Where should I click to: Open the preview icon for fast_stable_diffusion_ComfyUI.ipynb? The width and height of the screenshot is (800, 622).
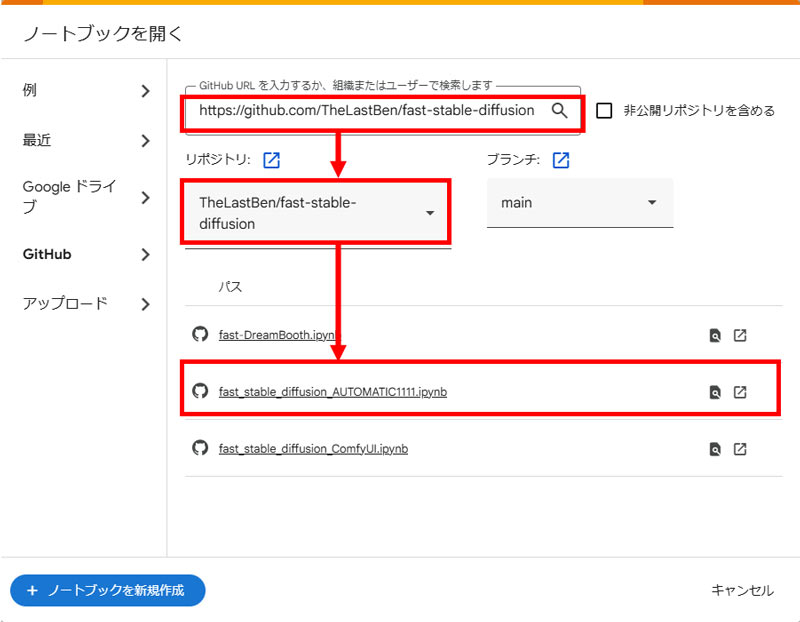pyautogui.click(x=715, y=449)
